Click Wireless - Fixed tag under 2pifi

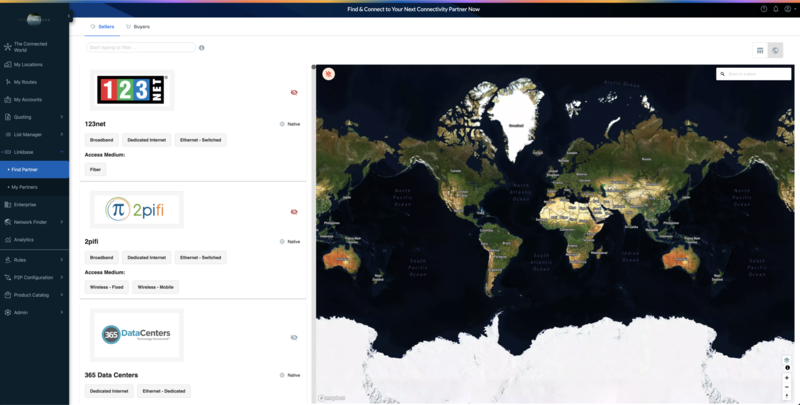107,287
